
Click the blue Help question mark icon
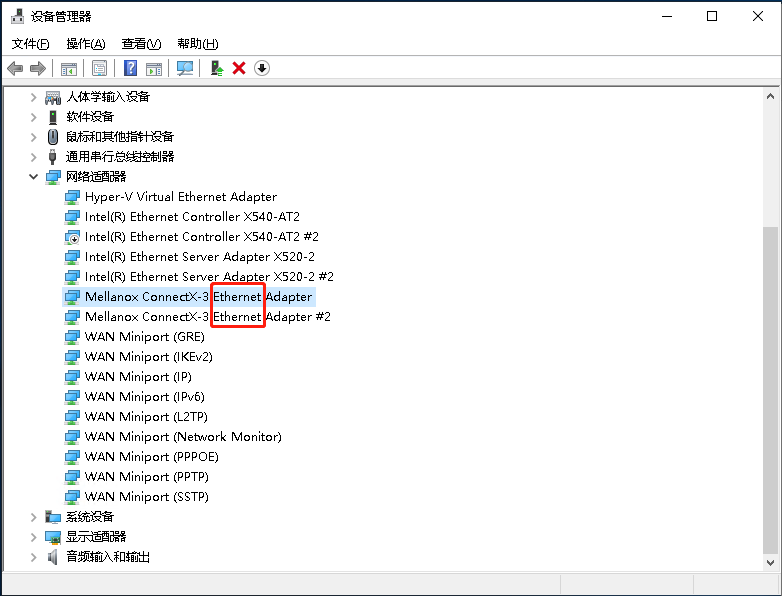pyautogui.click(x=131, y=68)
